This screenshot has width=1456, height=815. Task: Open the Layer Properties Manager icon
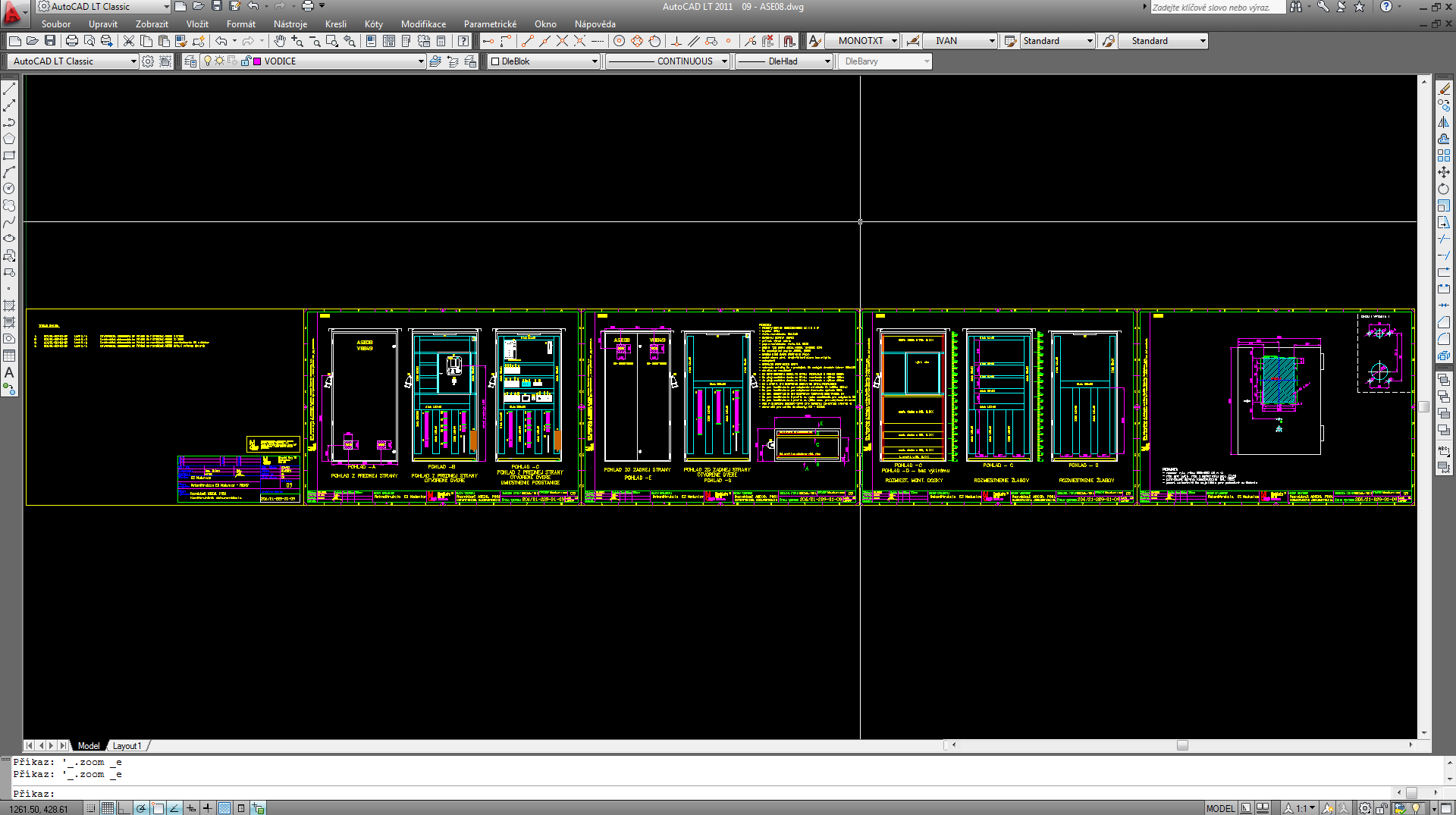[190, 61]
